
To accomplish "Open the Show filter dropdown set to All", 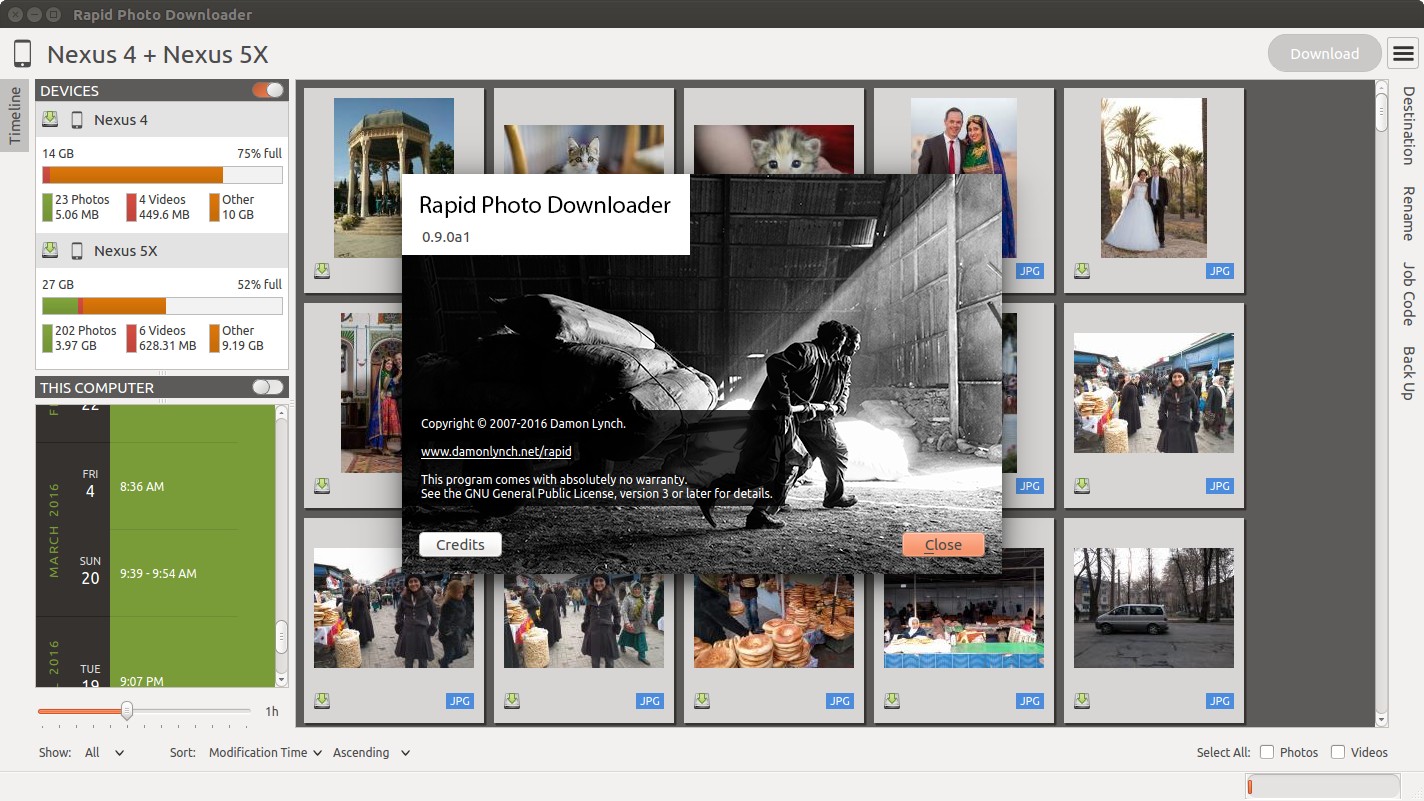I will (104, 752).
